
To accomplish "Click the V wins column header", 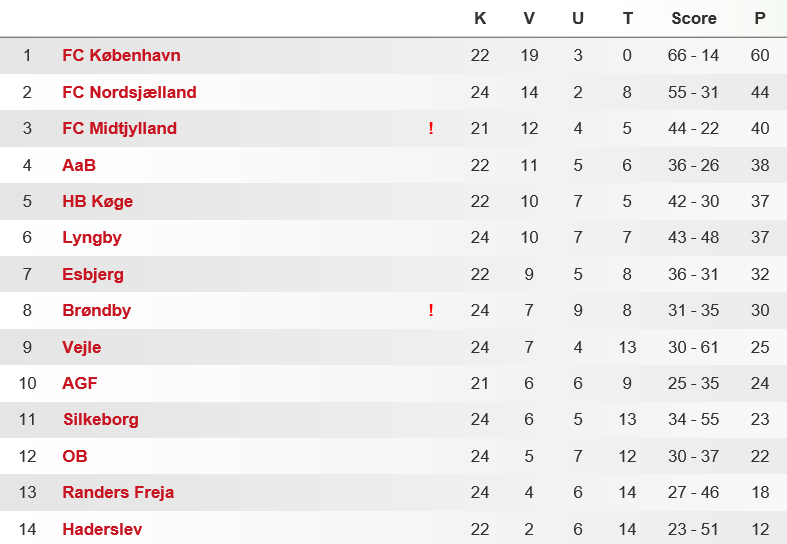I will 529,19.
